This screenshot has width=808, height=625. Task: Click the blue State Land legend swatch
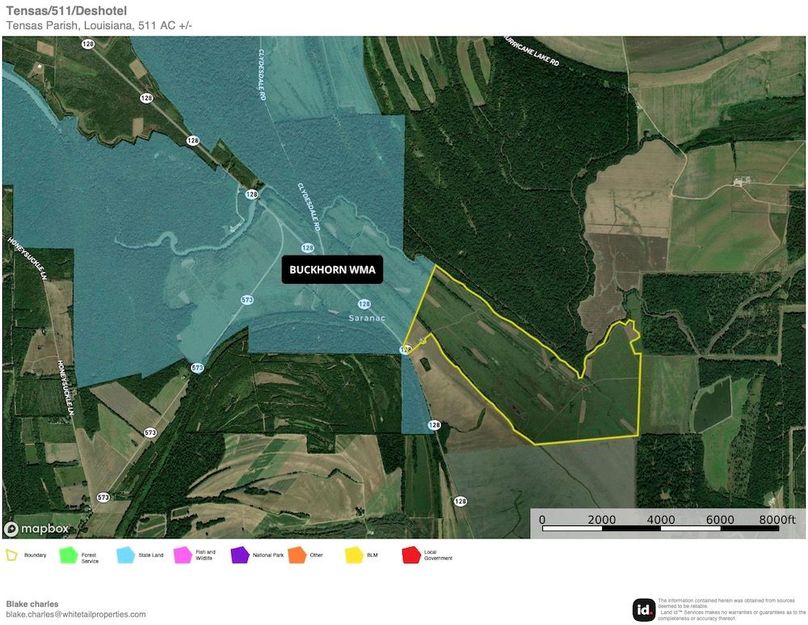tap(126, 554)
